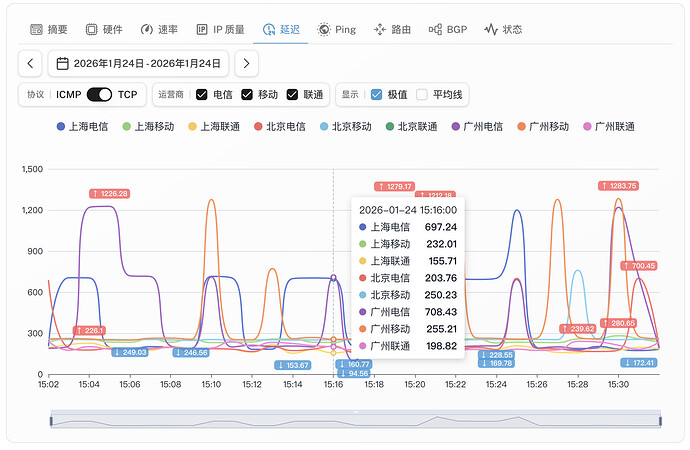The image size is (690, 450).
Task: Open the 速率 speed tab
Action: (159, 29)
